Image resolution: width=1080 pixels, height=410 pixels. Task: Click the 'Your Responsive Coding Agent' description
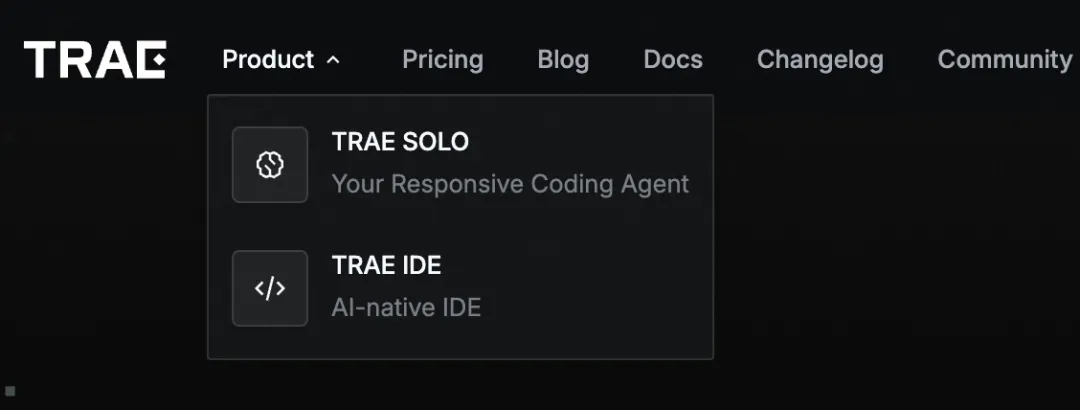click(x=510, y=184)
